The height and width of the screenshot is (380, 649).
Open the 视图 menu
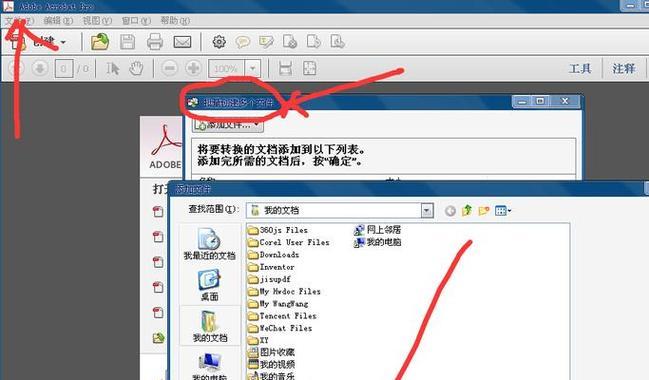click(97, 20)
